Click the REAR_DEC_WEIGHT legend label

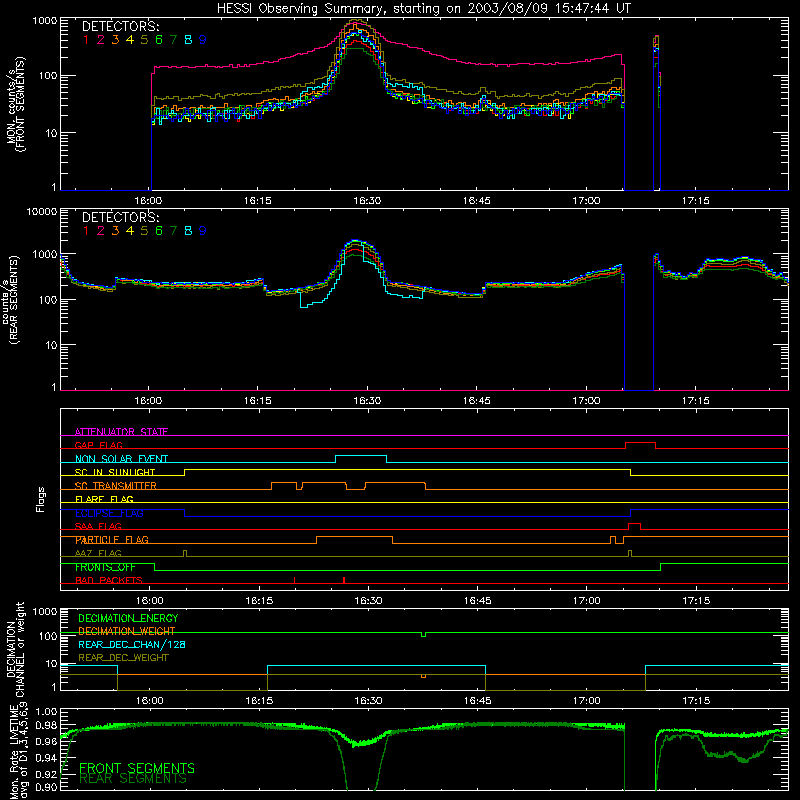123,658
